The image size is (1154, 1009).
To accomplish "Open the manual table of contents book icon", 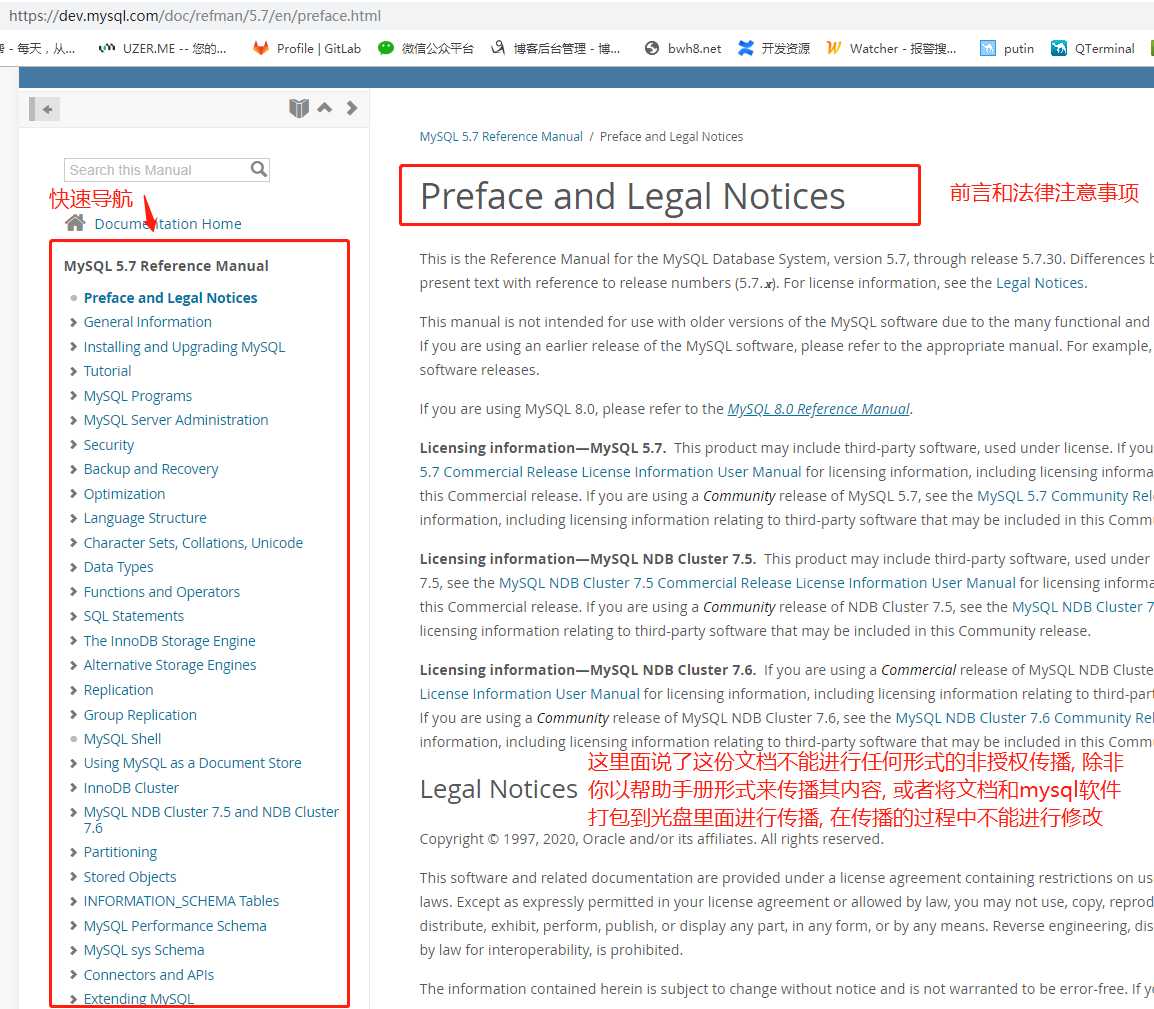I will pyautogui.click(x=299, y=108).
